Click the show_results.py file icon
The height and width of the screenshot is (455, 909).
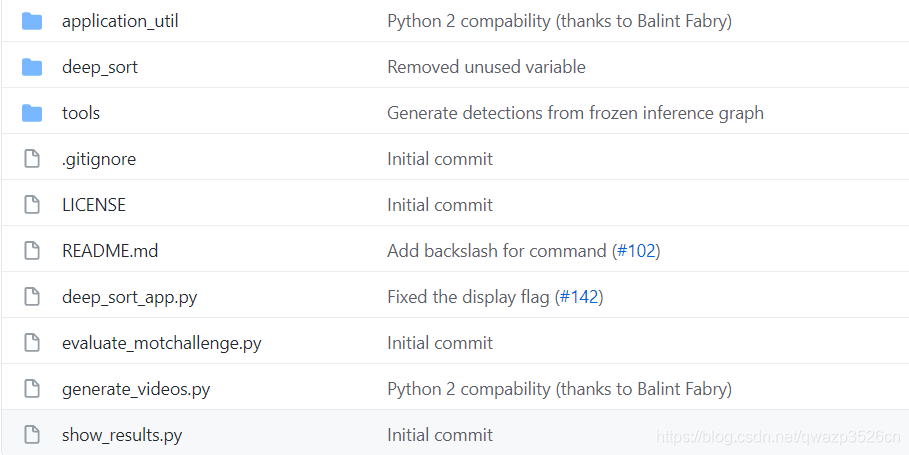(x=32, y=435)
